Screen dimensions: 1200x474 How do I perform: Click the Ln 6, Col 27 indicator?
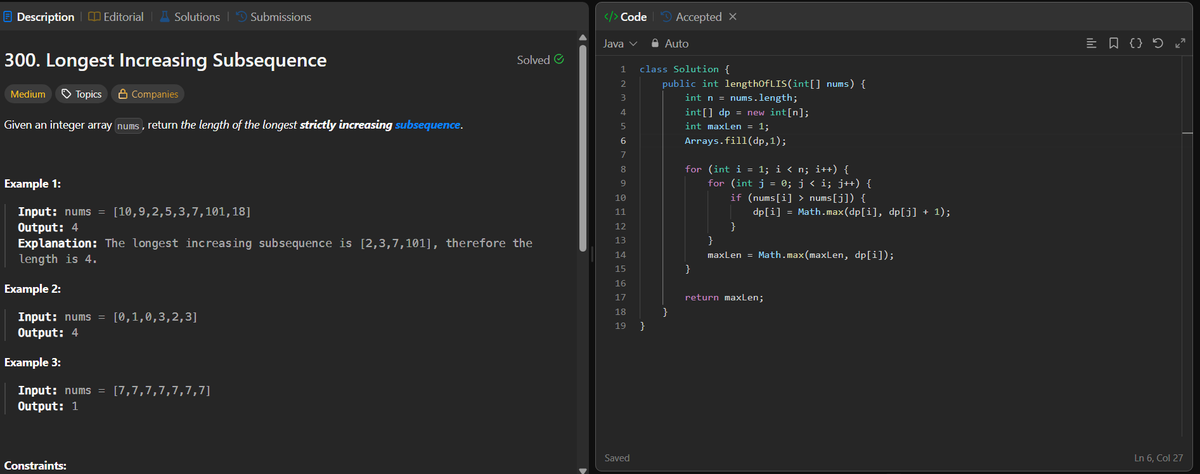[1160, 457]
